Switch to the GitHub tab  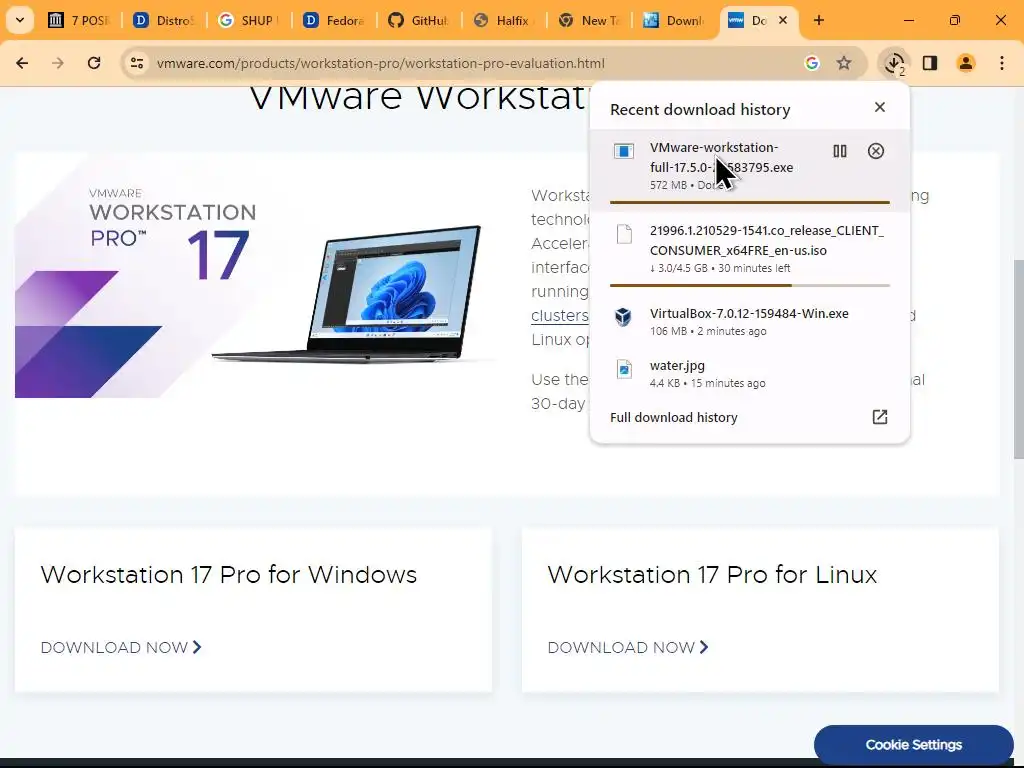419,20
